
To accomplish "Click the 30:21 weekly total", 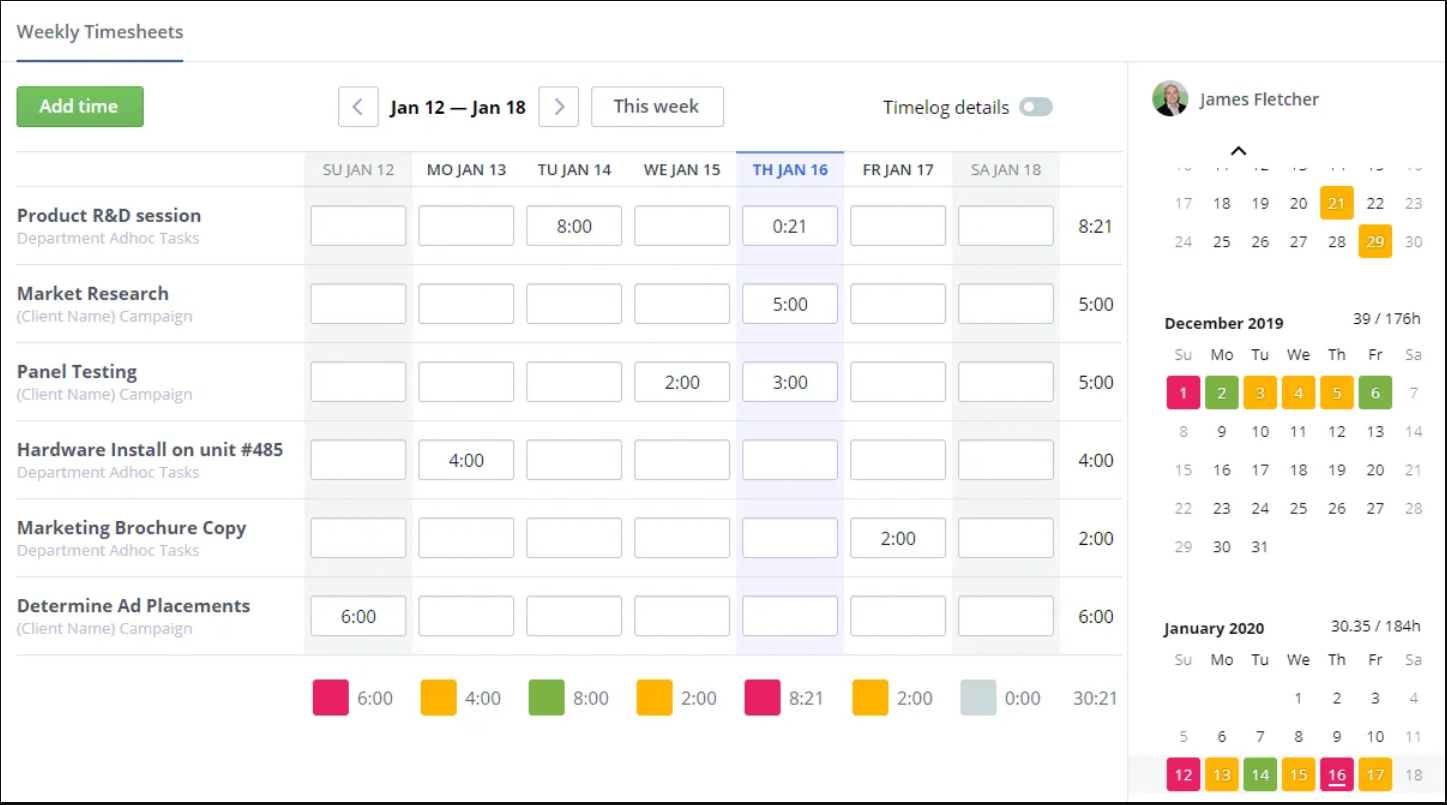I will pyautogui.click(x=1095, y=698).
